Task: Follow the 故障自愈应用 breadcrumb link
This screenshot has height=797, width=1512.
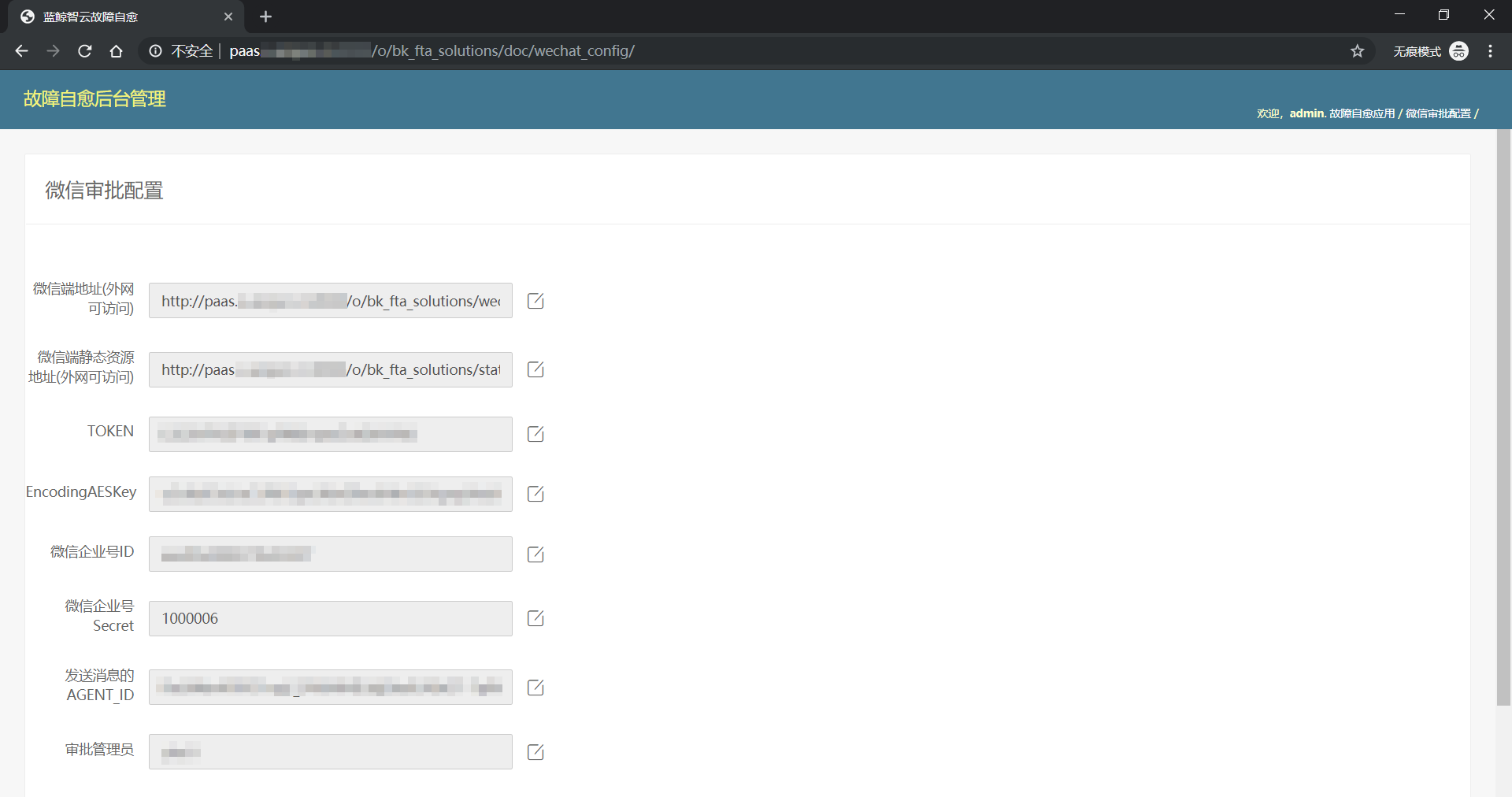Action: click(1362, 114)
